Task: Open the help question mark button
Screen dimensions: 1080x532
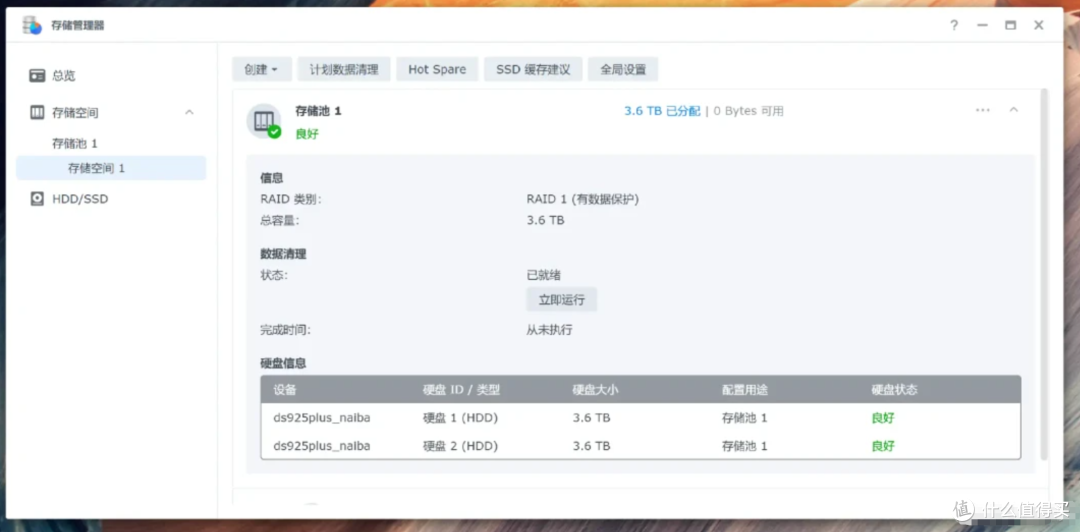Action: click(x=954, y=25)
